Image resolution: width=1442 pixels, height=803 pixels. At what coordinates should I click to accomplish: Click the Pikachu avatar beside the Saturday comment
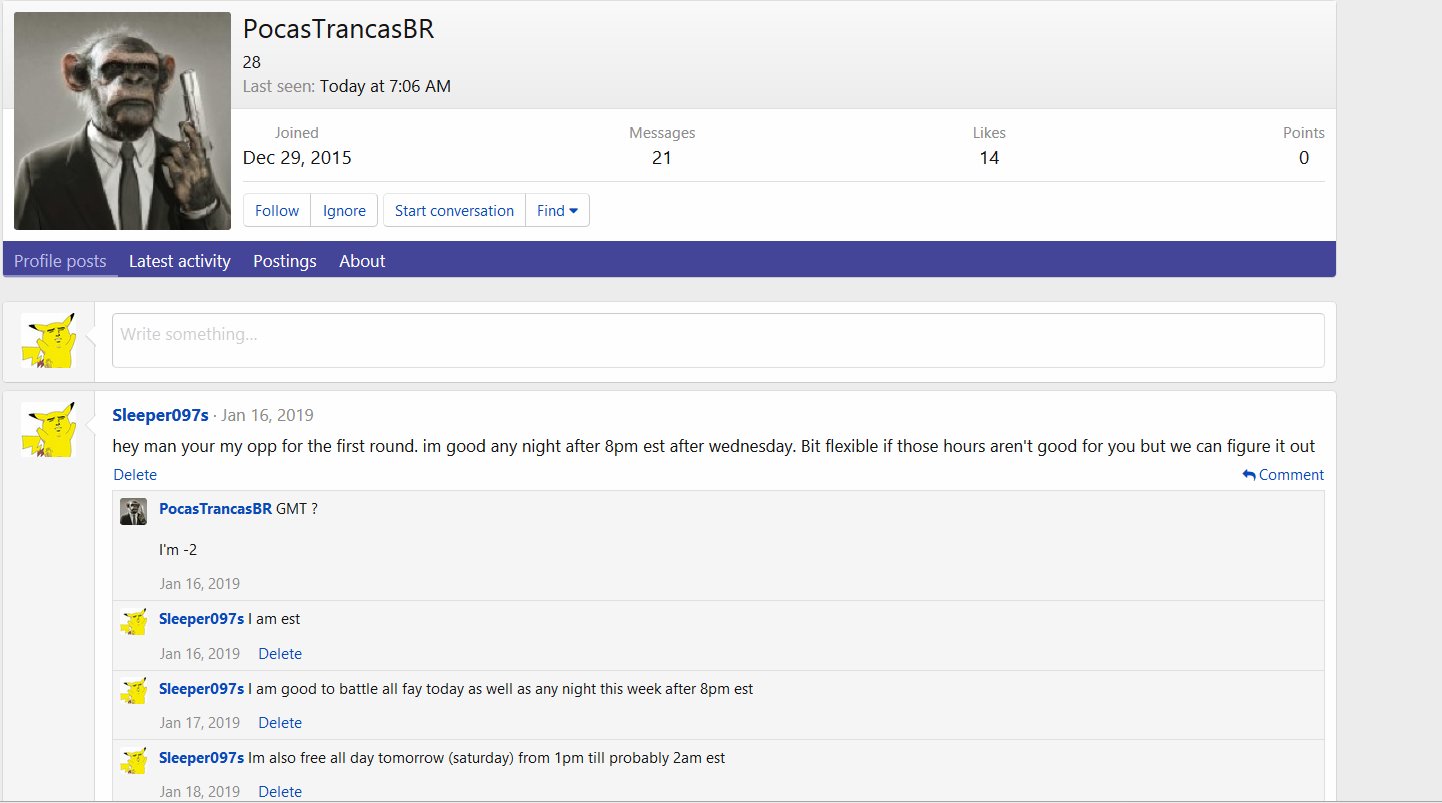pos(133,760)
